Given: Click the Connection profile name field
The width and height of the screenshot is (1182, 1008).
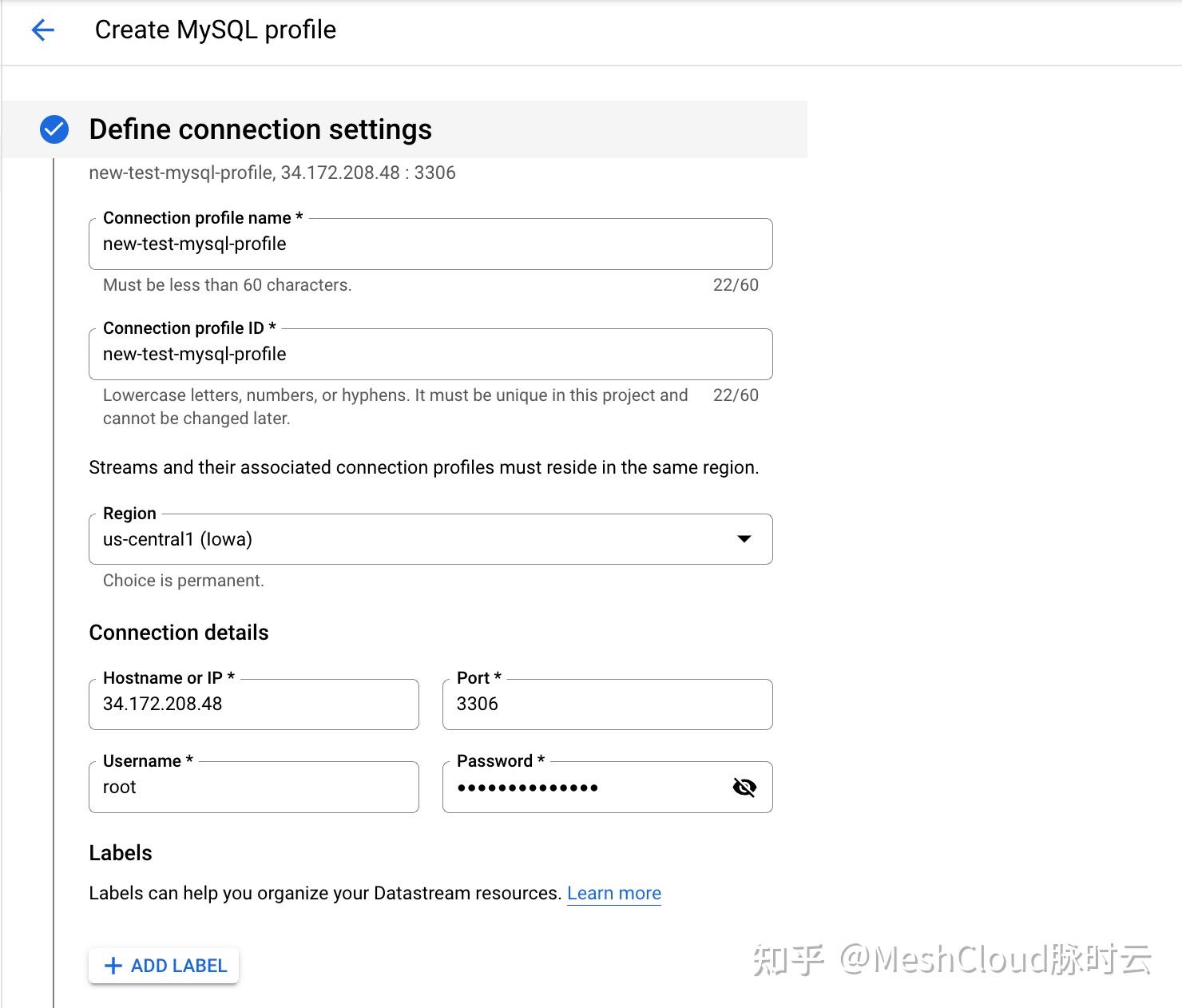Looking at the screenshot, I should [430, 244].
